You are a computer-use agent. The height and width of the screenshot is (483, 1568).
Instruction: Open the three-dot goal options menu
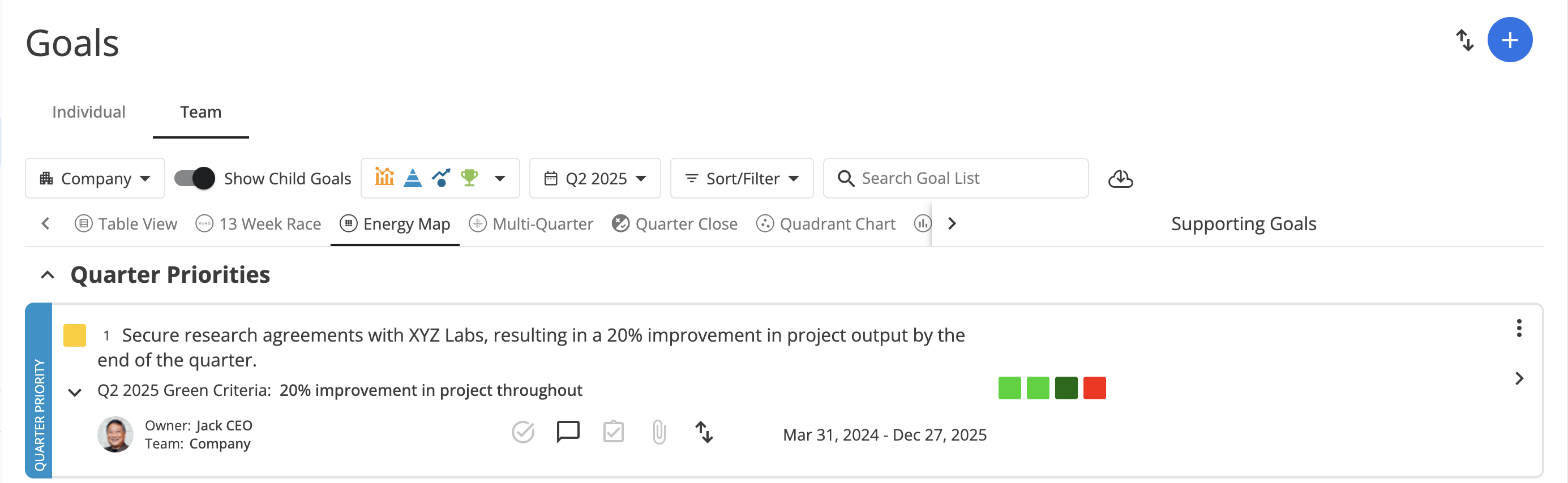tap(1519, 328)
